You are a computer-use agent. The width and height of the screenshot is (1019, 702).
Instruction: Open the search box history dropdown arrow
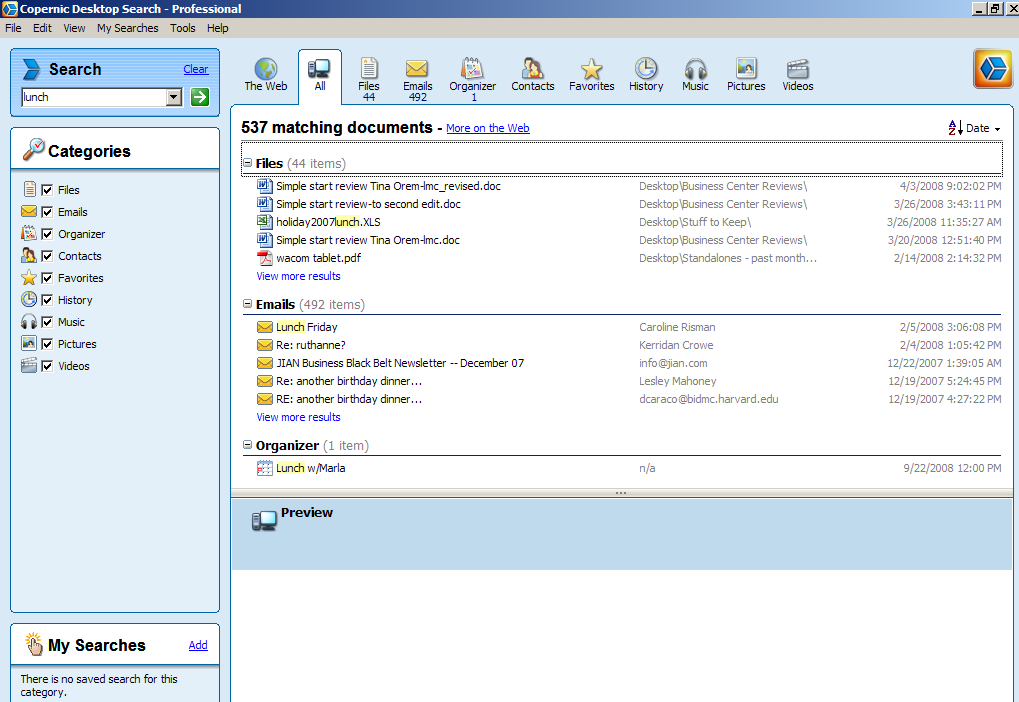(174, 98)
